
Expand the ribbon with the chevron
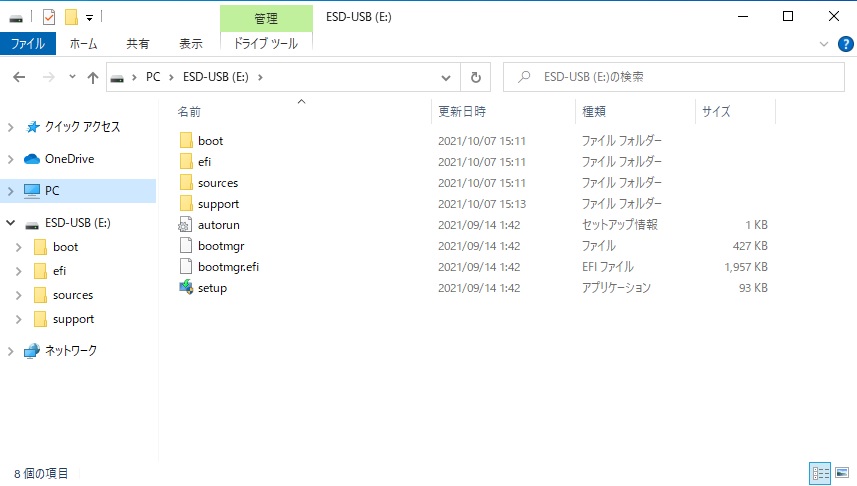pyautogui.click(x=824, y=44)
